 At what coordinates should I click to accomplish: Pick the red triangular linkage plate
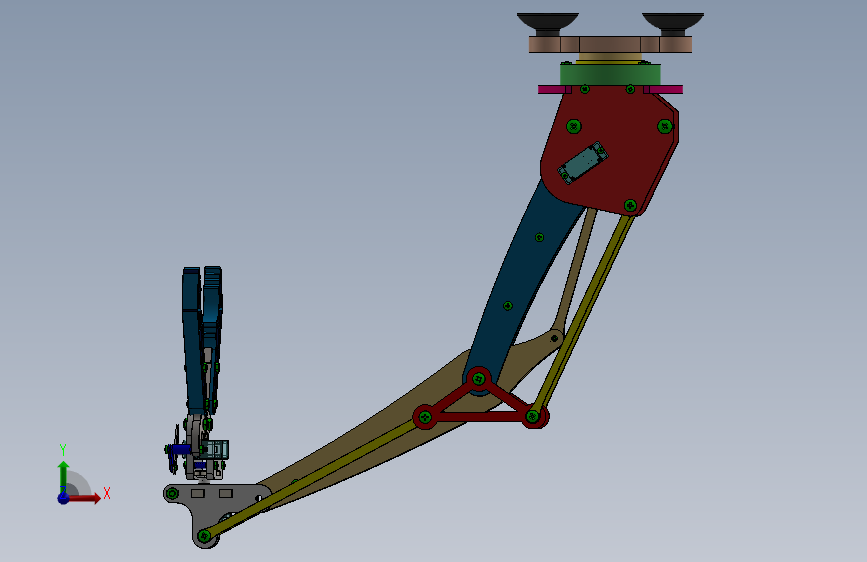pos(479,400)
